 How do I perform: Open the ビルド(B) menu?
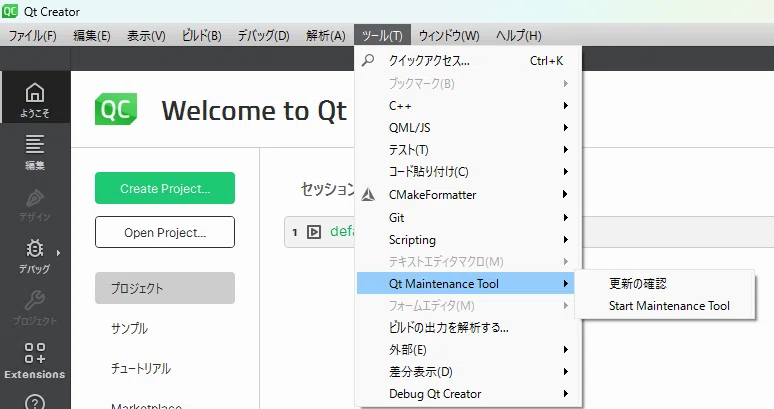[201, 36]
